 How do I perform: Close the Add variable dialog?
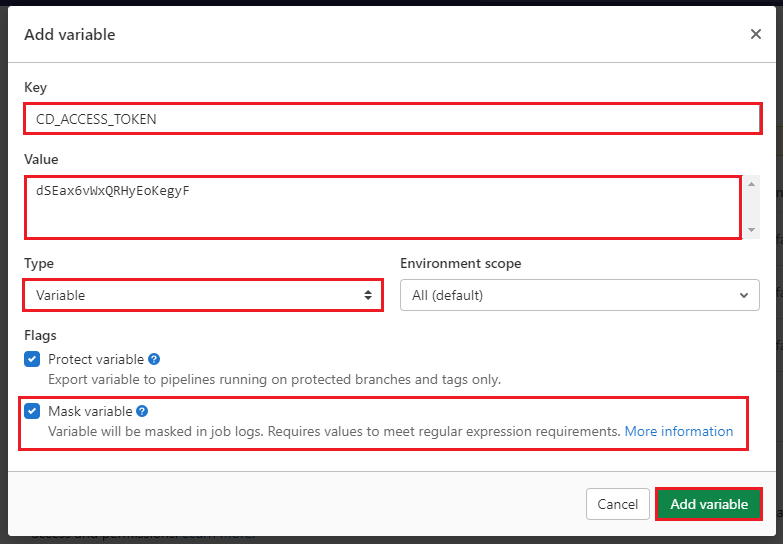pos(755,34)
